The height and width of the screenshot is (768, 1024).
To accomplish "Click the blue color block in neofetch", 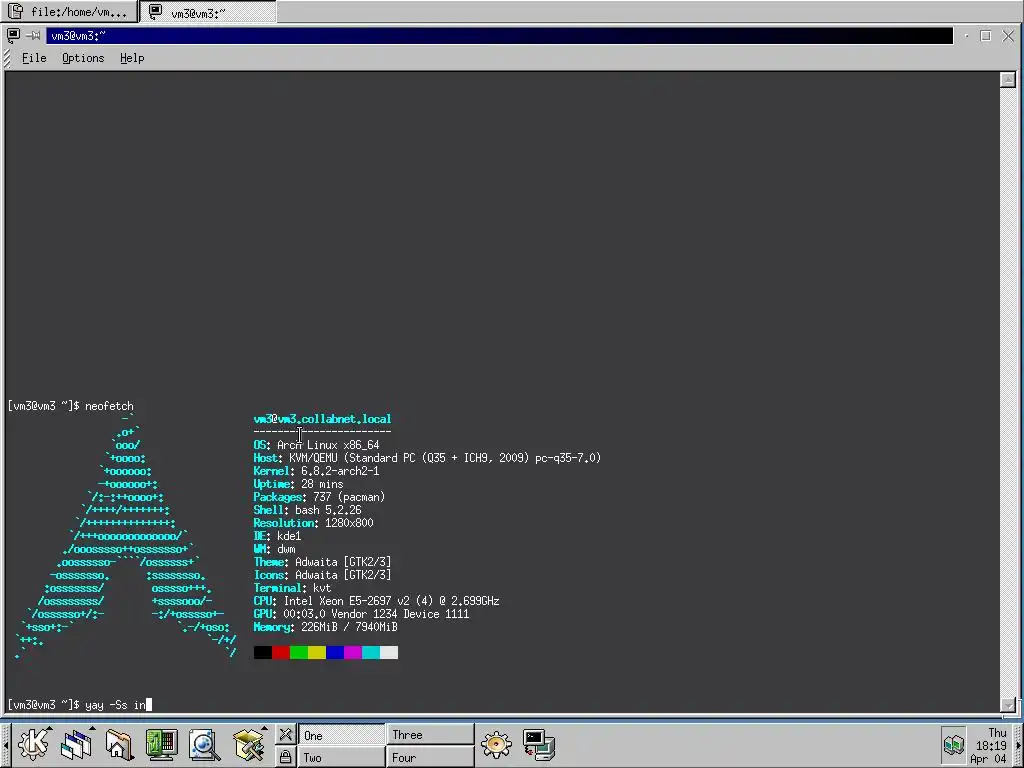I will [335, 652].
